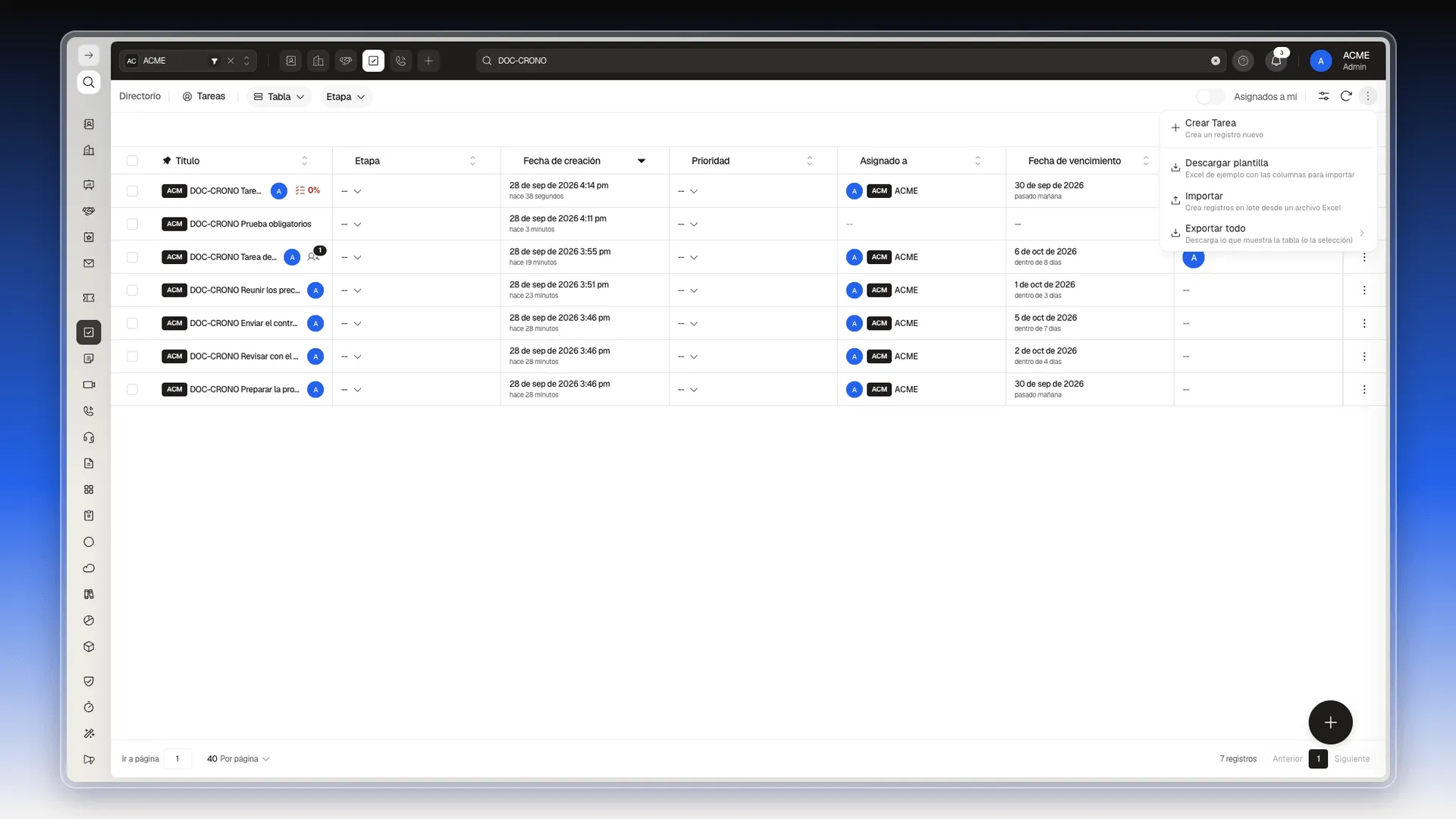Viewport: 1456px width, 819px height.
Task: Click the Siguiente pagination button
Action: click(1352, 759)
